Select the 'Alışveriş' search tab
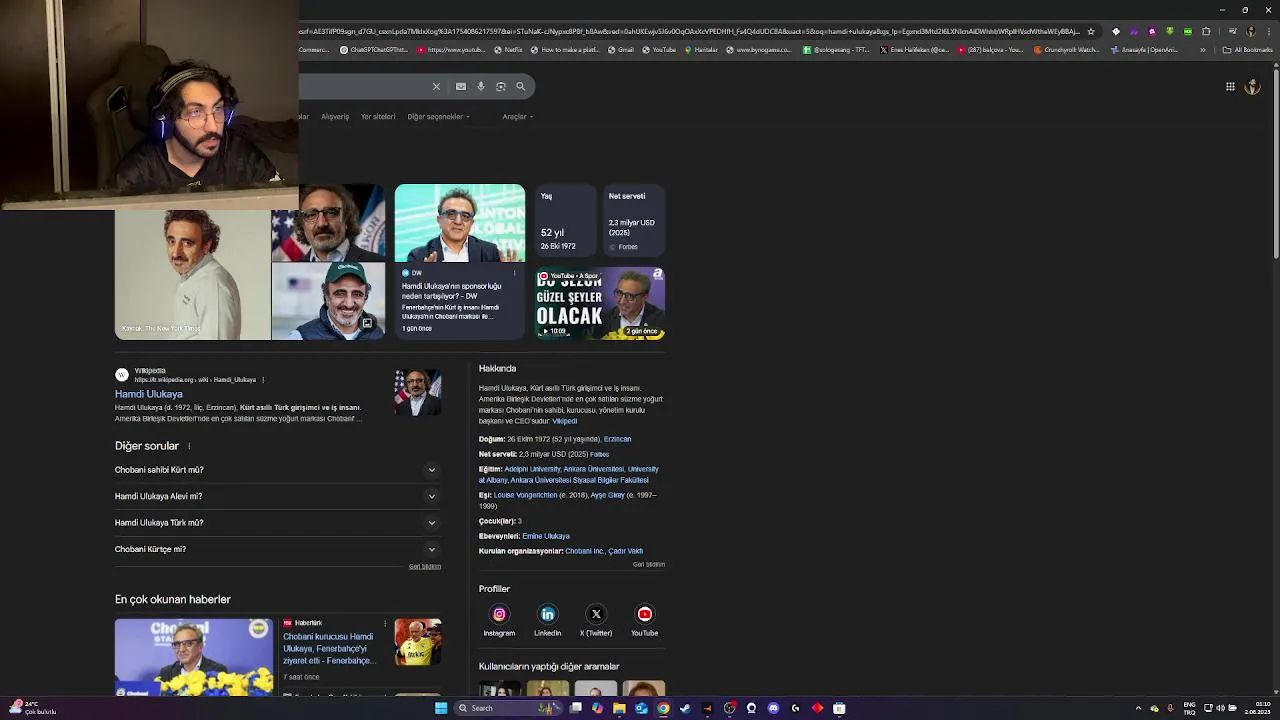1280x720 pixels. click(335, 117)
